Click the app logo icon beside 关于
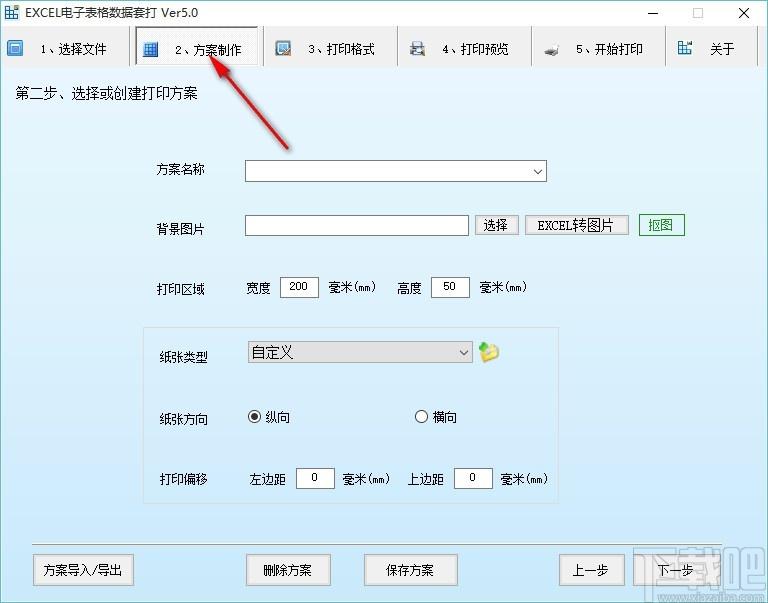This screenshot has height=603, width=768. [685, 48]
